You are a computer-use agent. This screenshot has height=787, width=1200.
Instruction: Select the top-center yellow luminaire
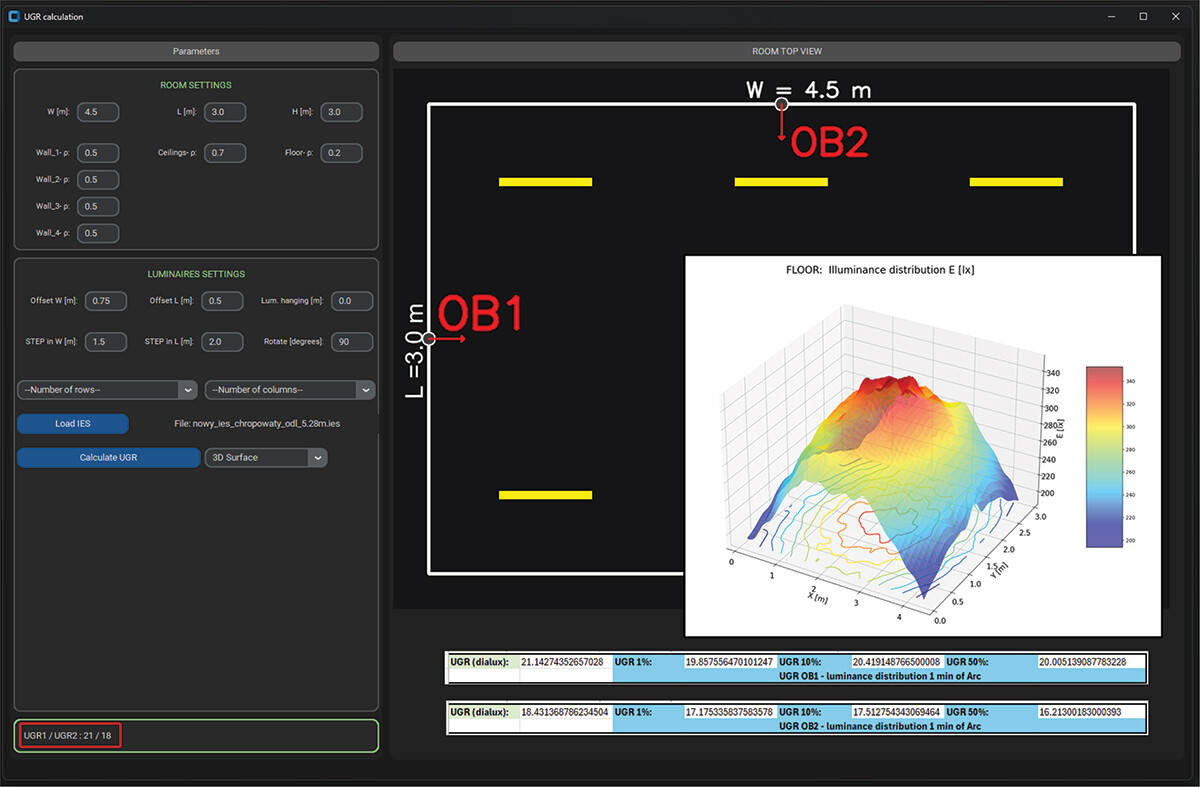click(x=781, y=182)
